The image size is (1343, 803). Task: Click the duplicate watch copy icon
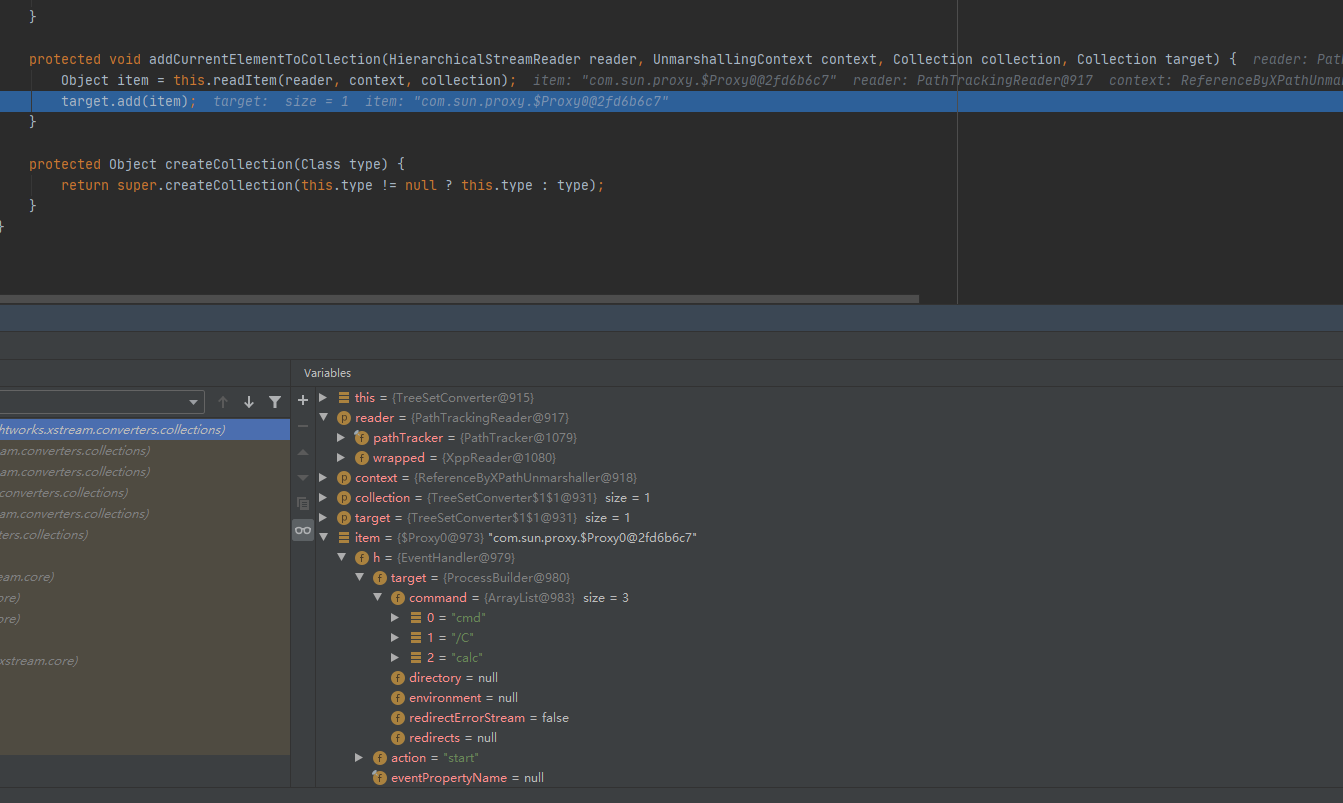coord(303,504)
